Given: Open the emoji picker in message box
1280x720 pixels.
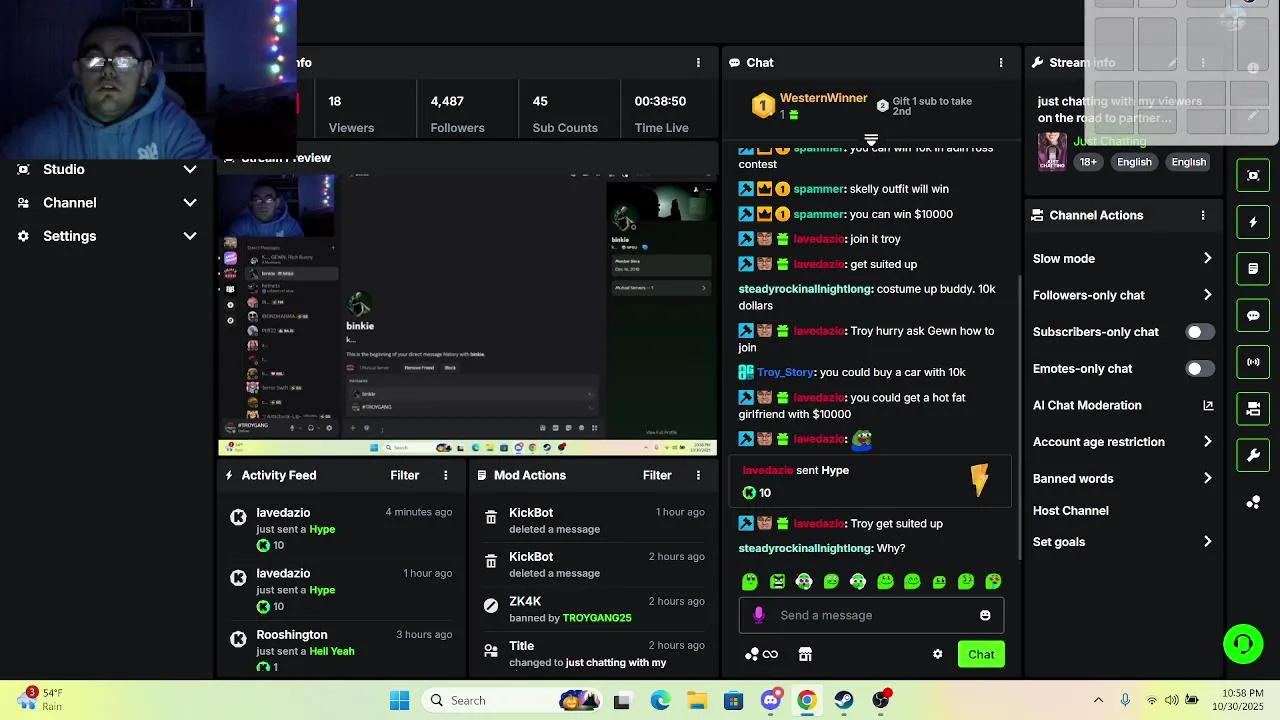Looking at the screenshot, I should (x=985, y=615).
